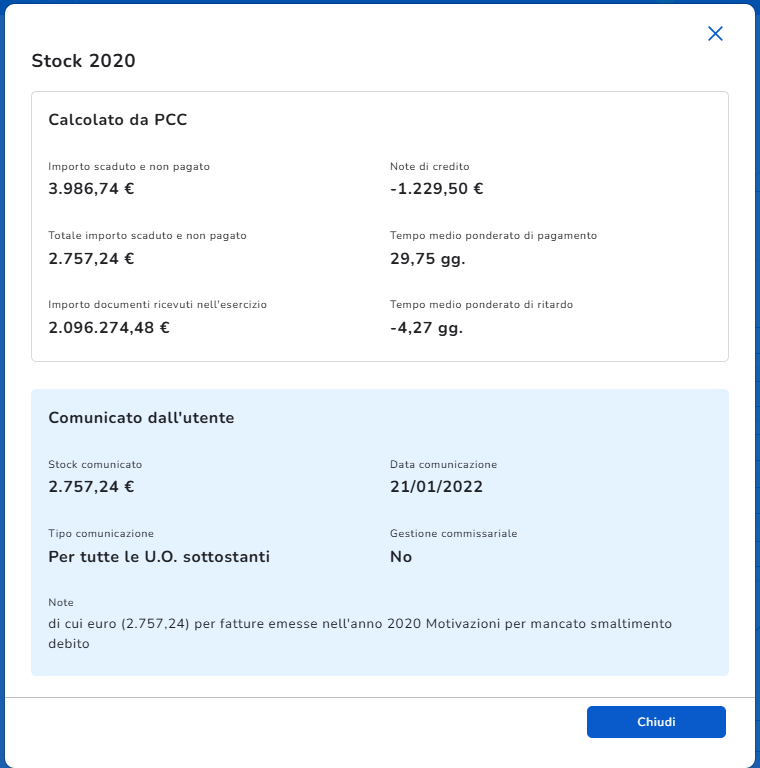This screenshot has height=768, width=760.
Task: Click the Data comunicazione label
Action: (x=443, y=465)
